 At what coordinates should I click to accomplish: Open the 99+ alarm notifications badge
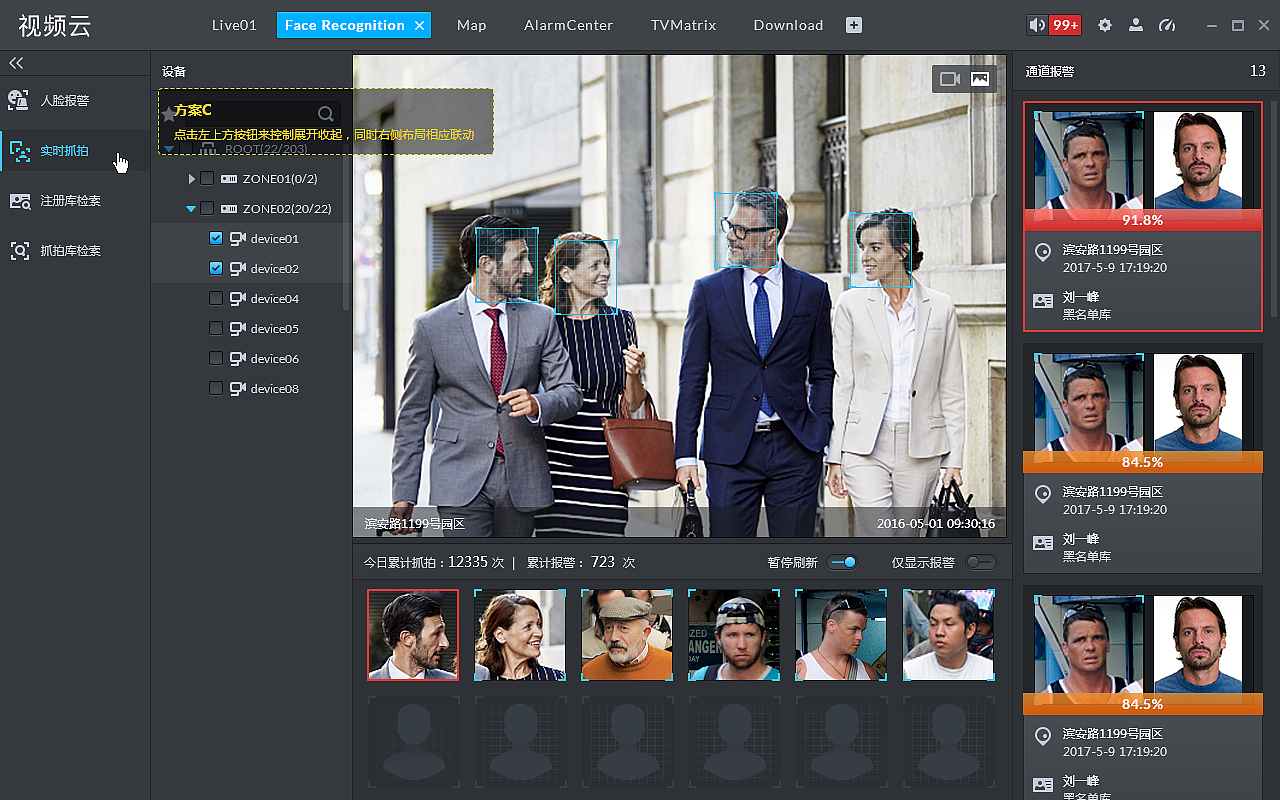click(x=1065, y=25)
